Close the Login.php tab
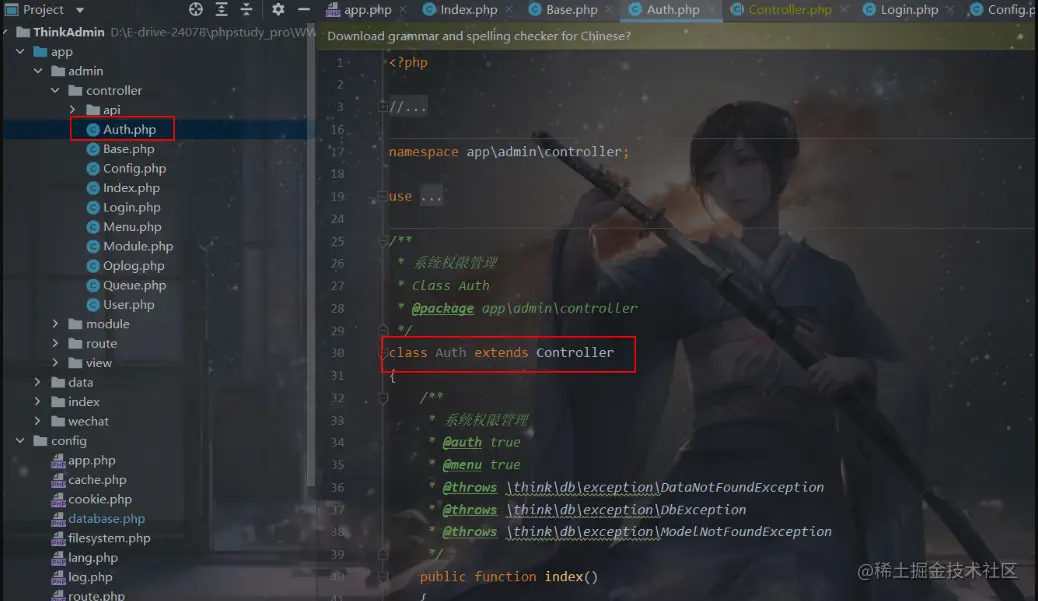 [950, 10]
